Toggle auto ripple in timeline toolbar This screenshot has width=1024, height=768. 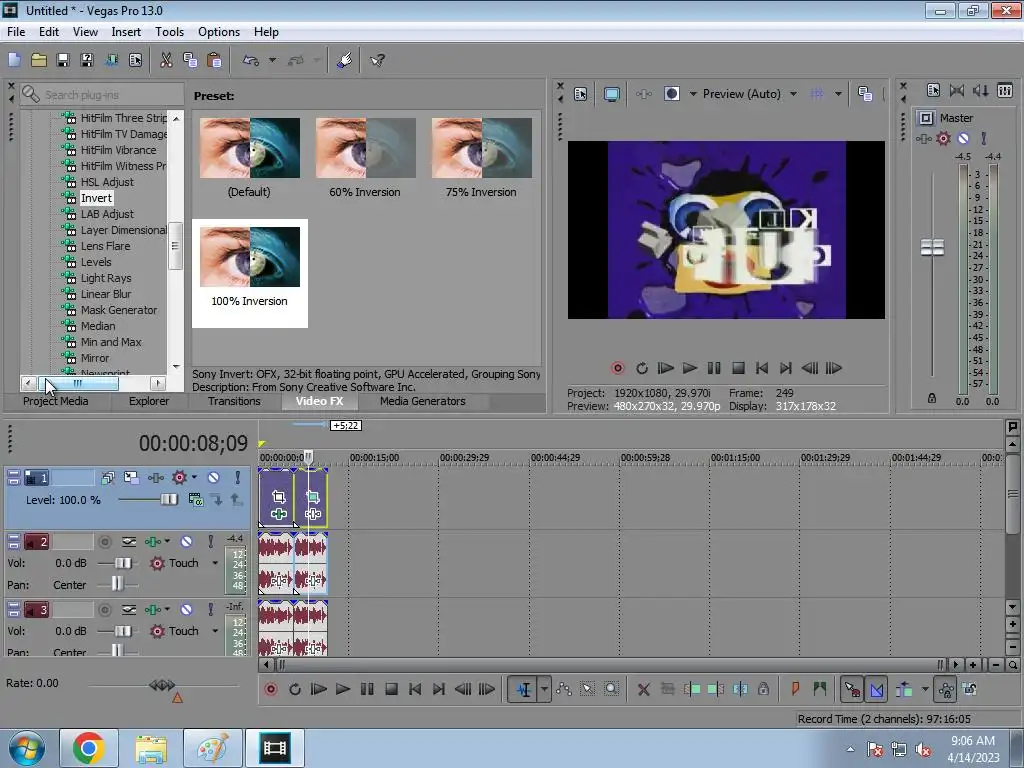(x=904, y=689)
